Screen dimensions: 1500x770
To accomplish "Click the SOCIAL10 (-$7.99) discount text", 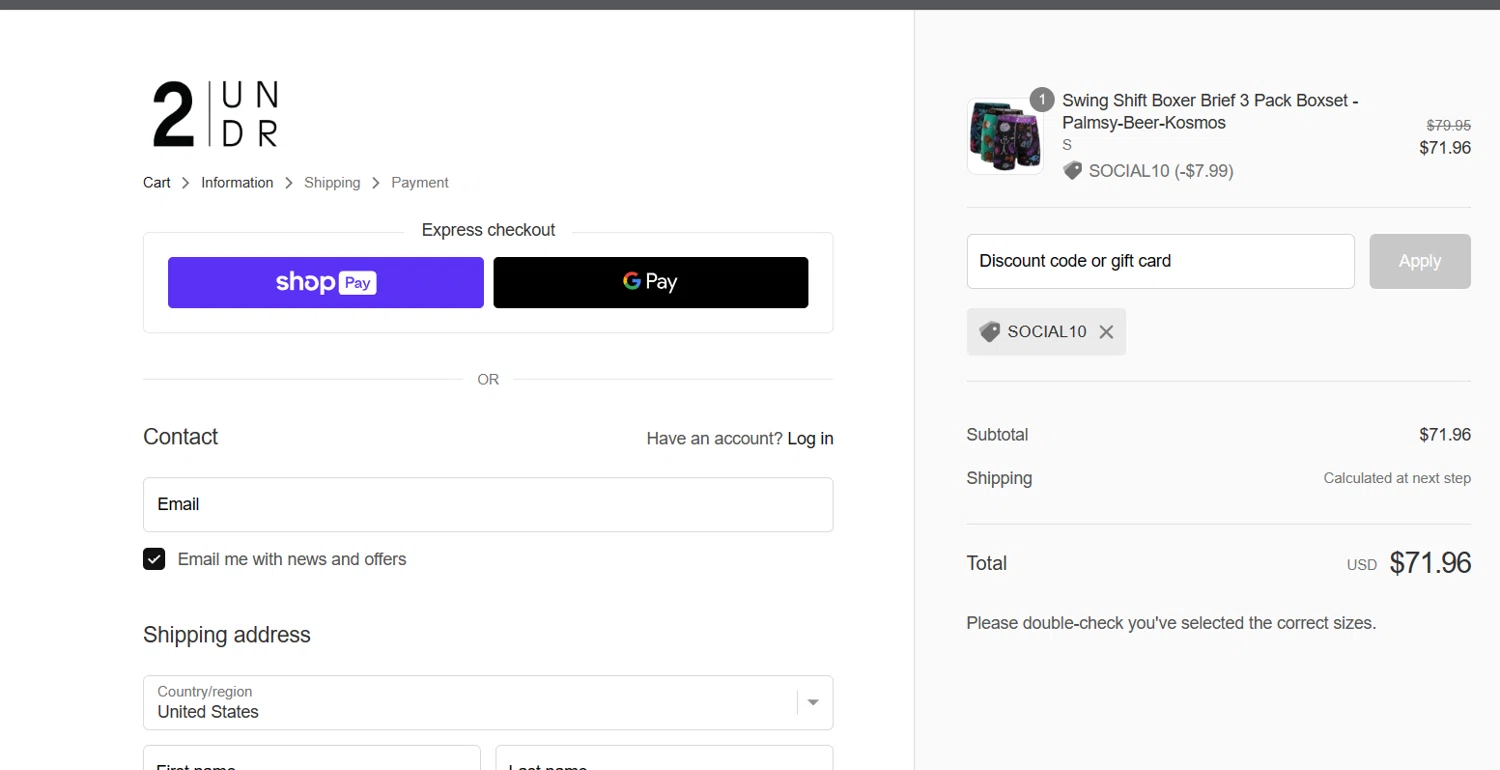I will (x=1161, y=171).
